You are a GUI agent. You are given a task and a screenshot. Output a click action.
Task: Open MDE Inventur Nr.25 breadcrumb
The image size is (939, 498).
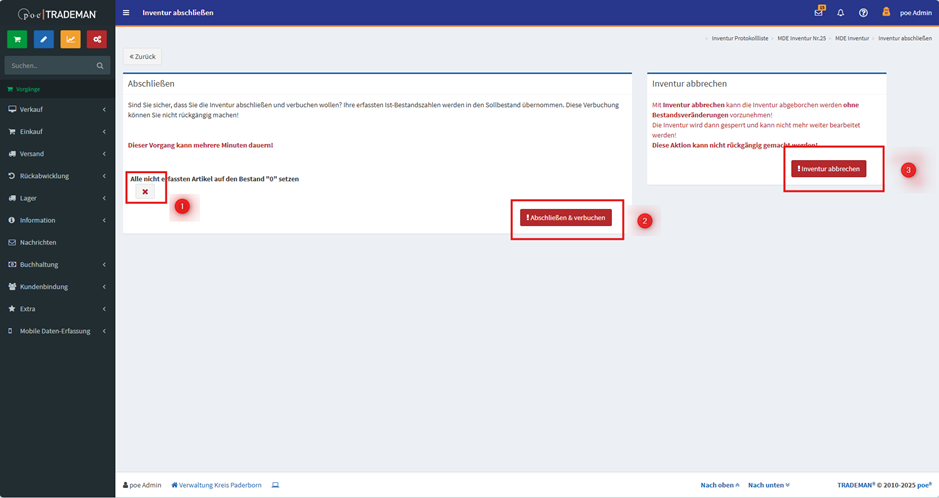pos(801,38)
